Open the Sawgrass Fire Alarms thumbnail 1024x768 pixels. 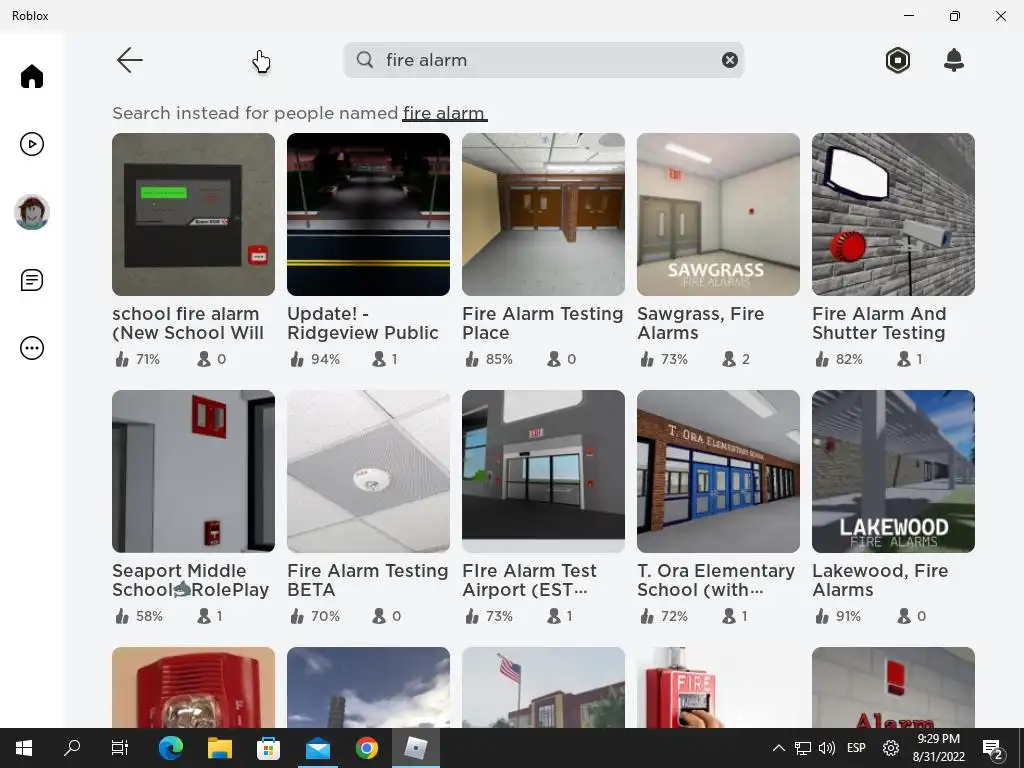[x=718, y=214]
